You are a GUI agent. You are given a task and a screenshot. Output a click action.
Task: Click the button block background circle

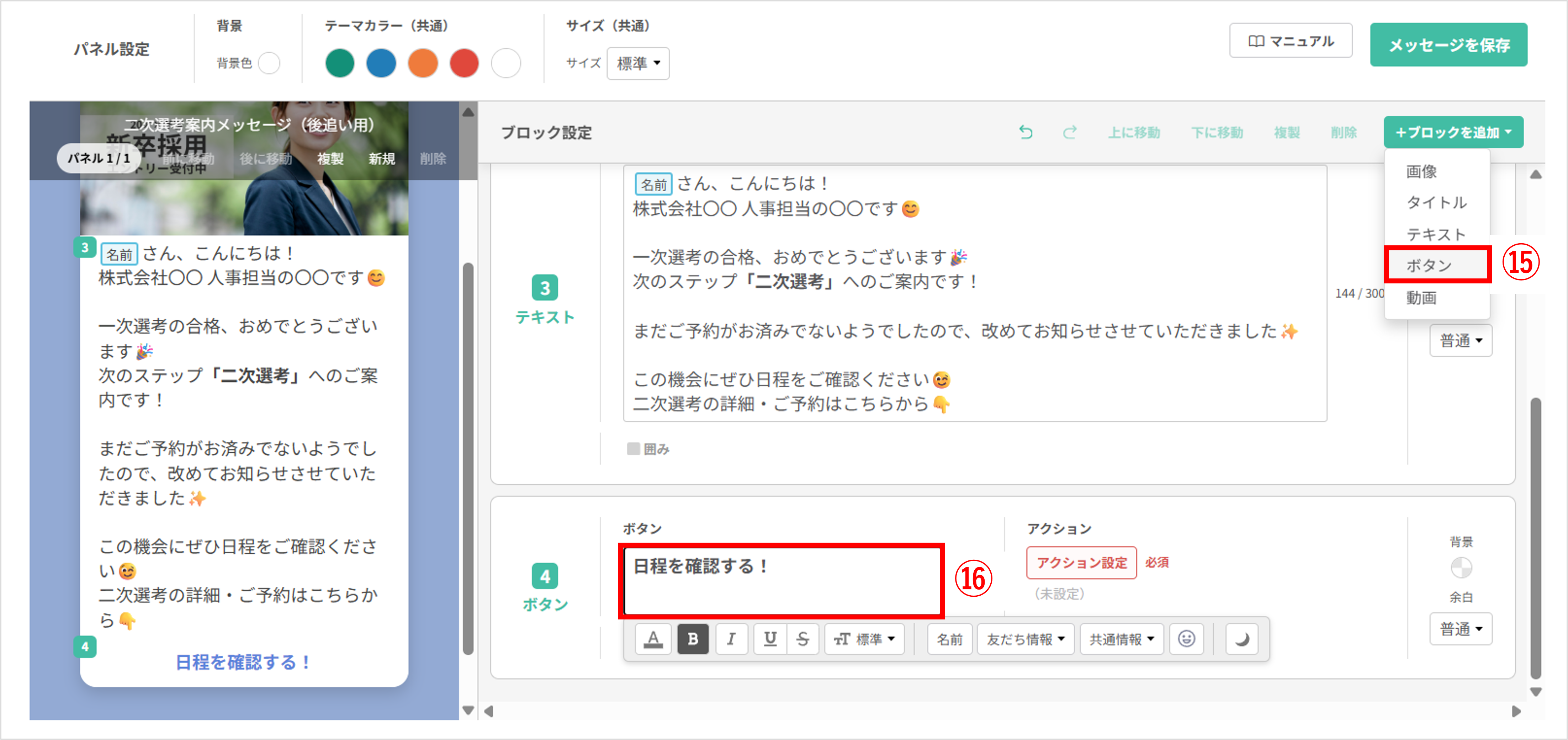pos(1461,567)
